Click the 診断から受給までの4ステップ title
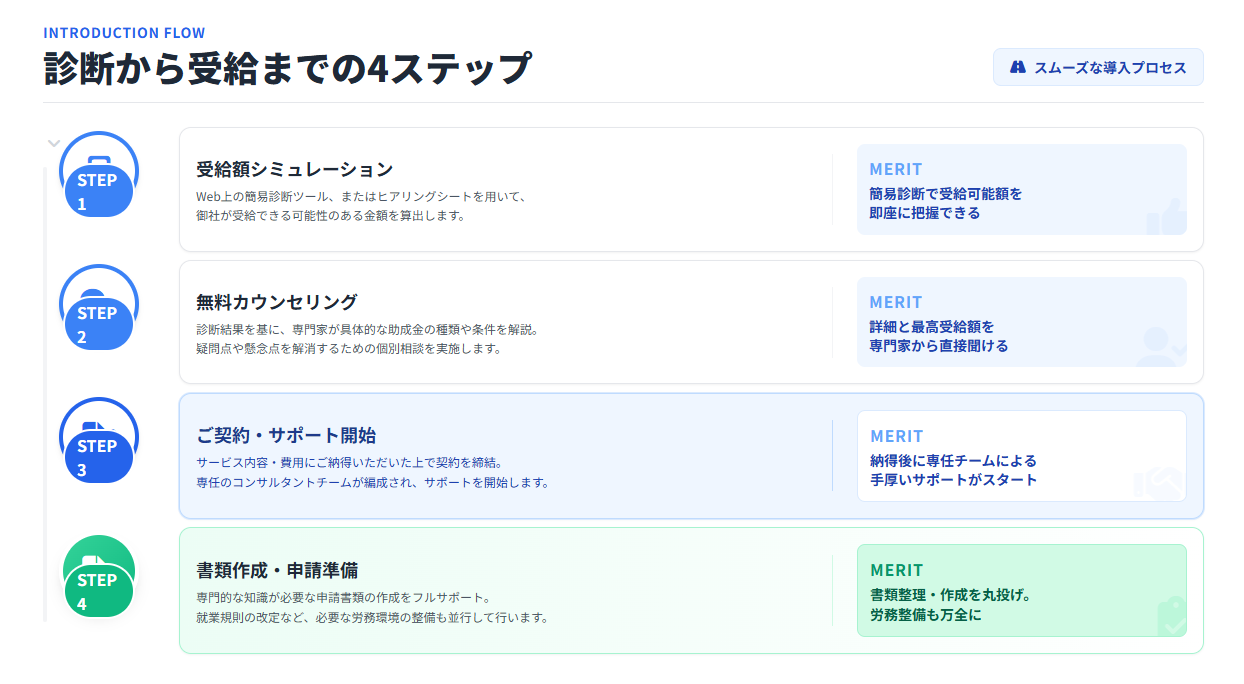The height and width of the screenshot is (684, 1244). click(x=287, y=70)
